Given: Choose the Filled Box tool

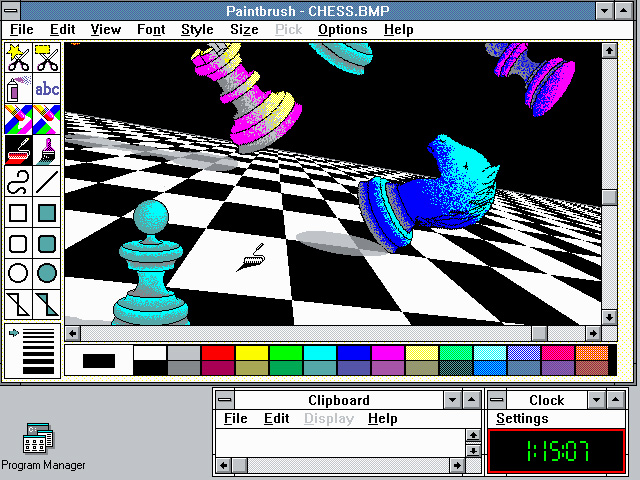Looking at the screenshot, I should coord(47,212).
